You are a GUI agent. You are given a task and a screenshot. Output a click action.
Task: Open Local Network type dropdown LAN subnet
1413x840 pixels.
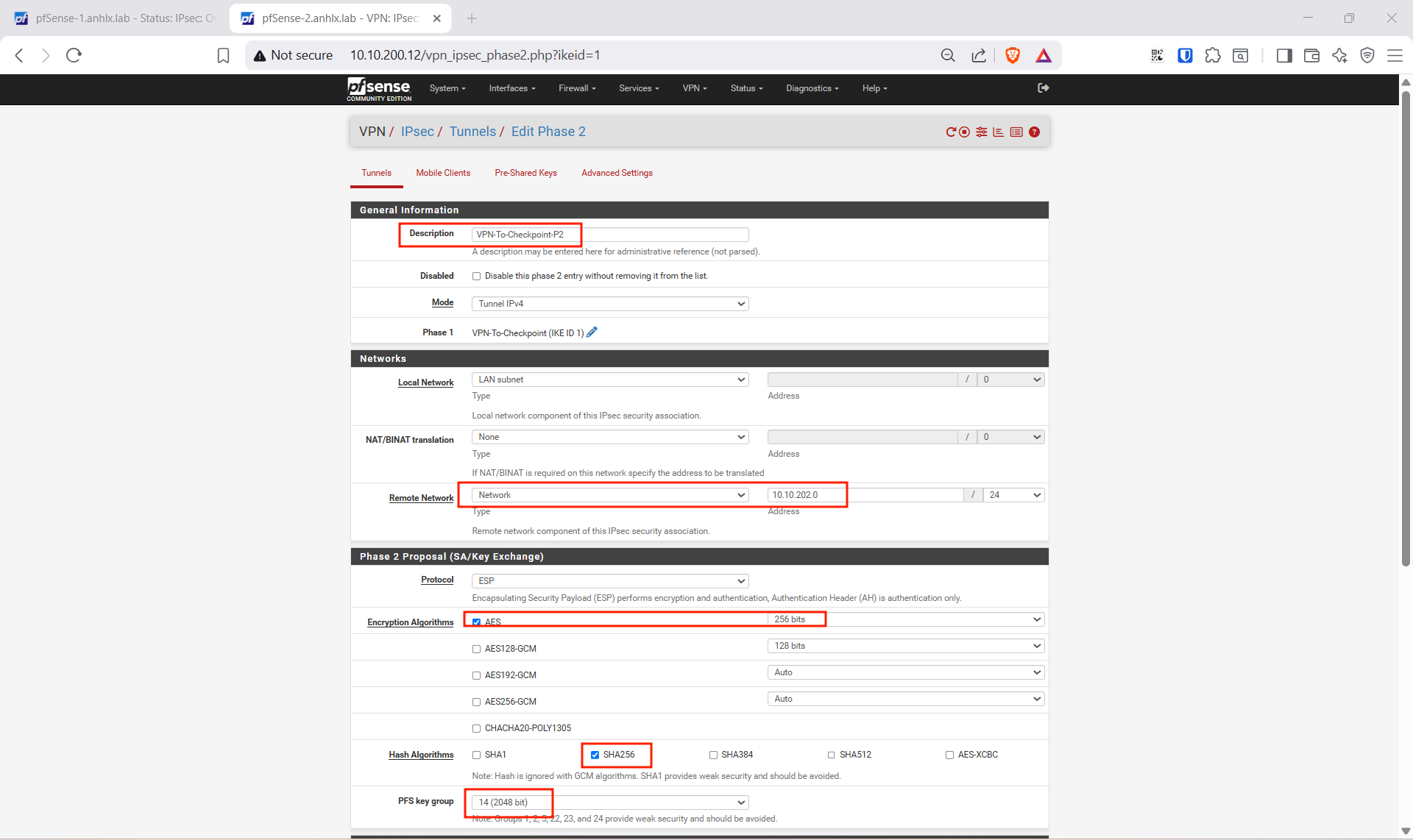[610, 380]
